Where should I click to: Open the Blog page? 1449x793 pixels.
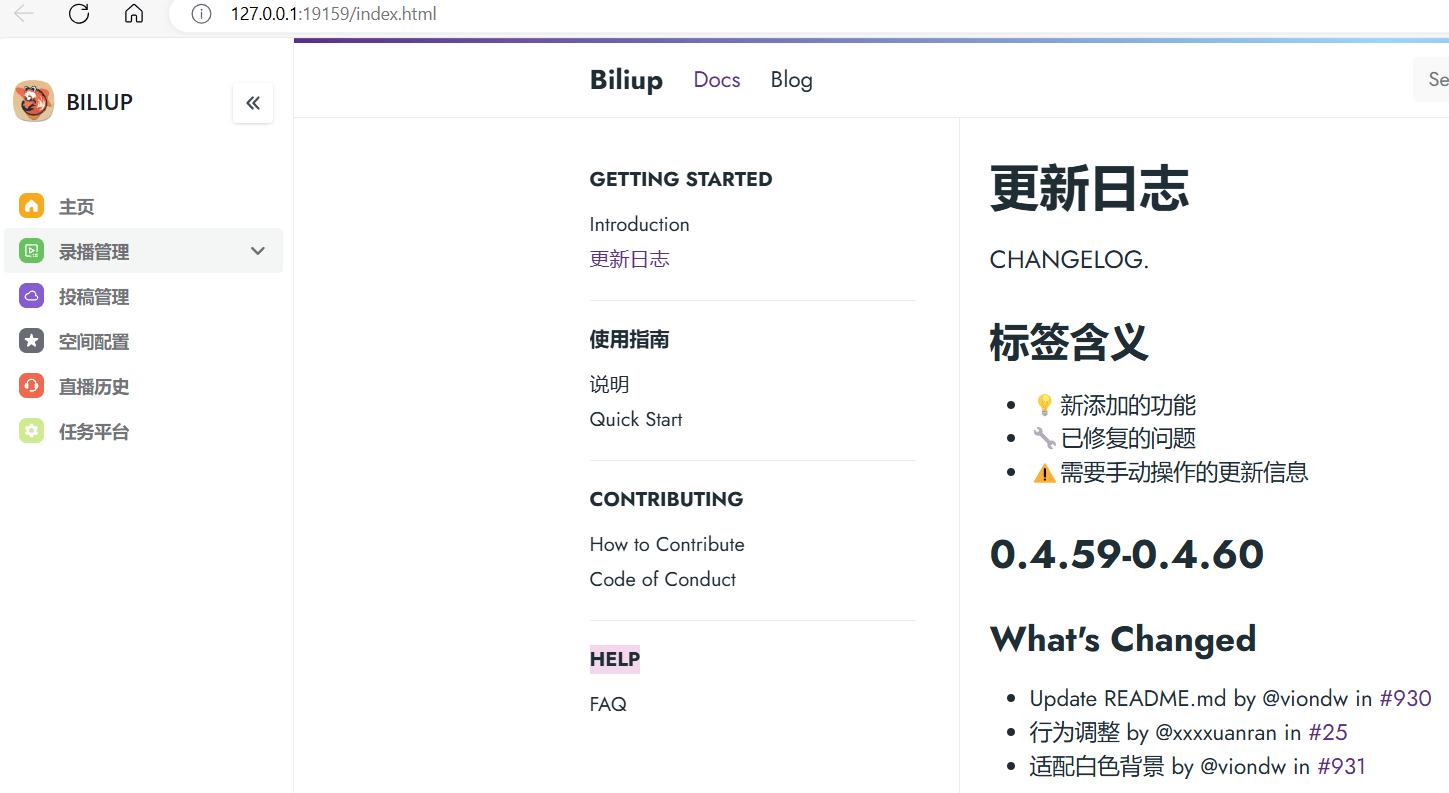click(791, 80)
